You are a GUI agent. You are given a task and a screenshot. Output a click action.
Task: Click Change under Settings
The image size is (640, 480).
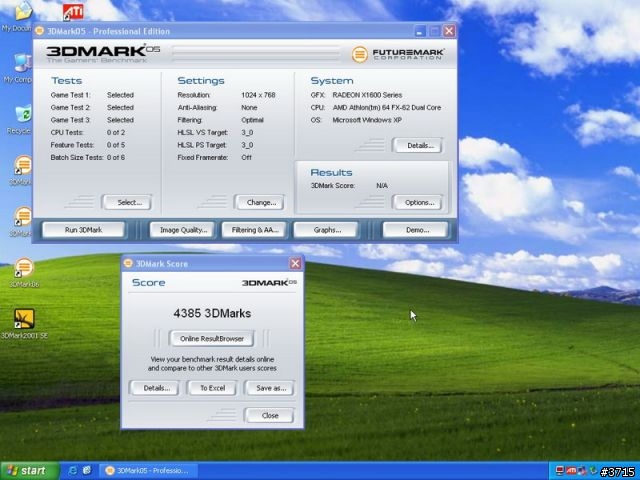pos(261,202)
